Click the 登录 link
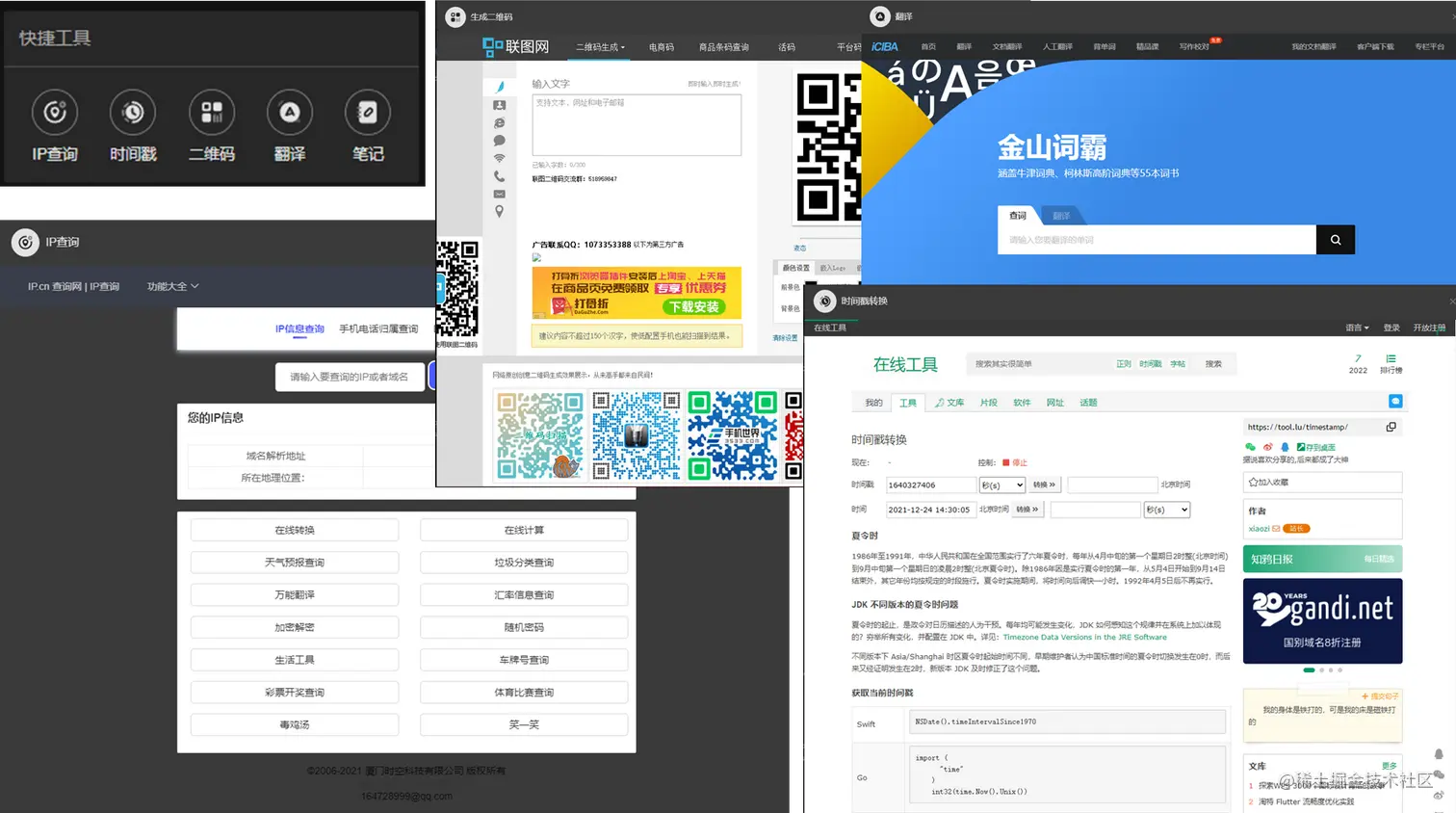1456x813 pixels. coord(1391,328)
